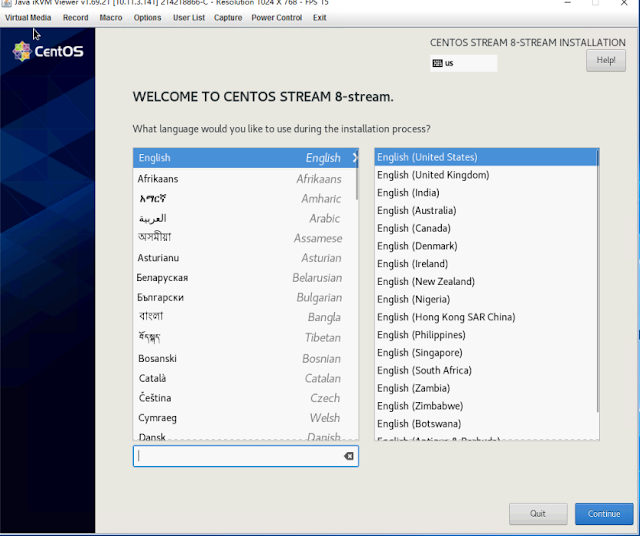Select English (United Kingdom) locale
Viewport: 640px width, 536px height.
tap(486, 175)
